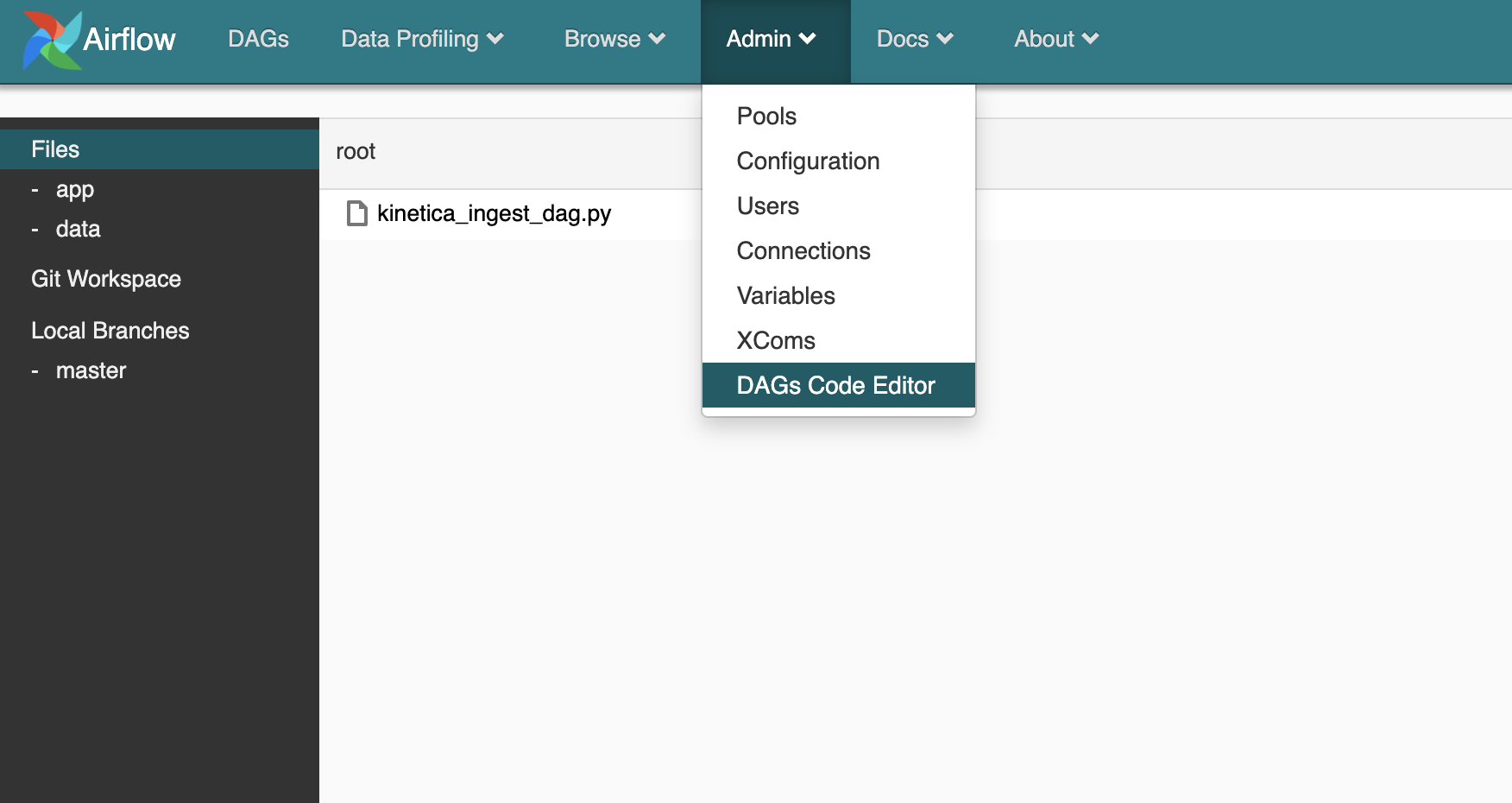This screenshot has width=1512, height=803.
Task: Open the data folder in sidebar
Action: [x=78, y=229]
